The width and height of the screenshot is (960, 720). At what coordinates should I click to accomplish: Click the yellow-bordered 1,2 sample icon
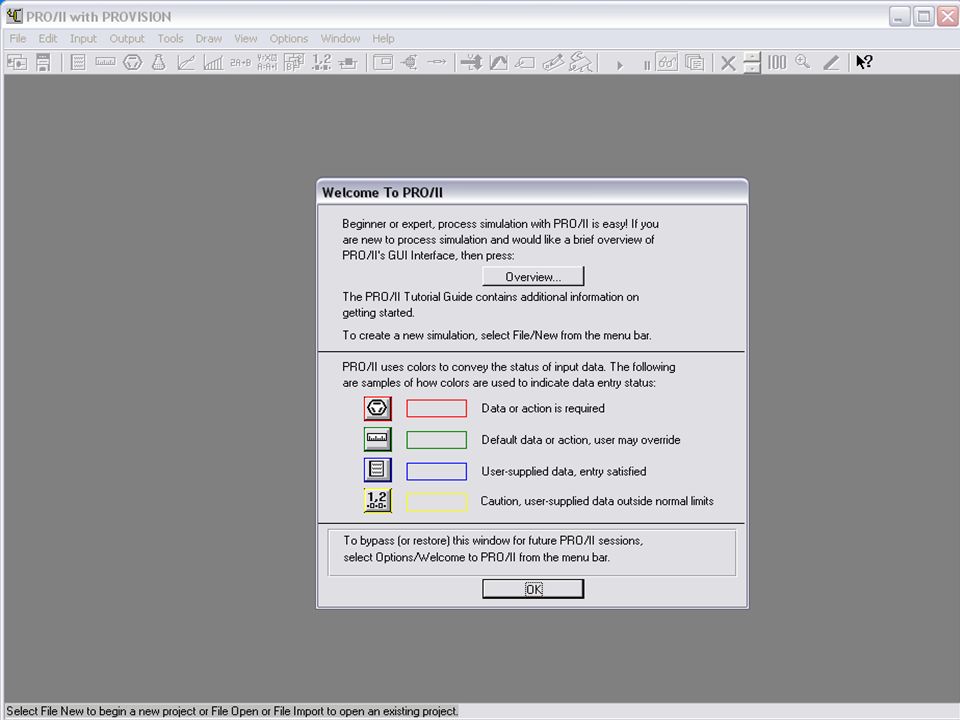point(377,500)
